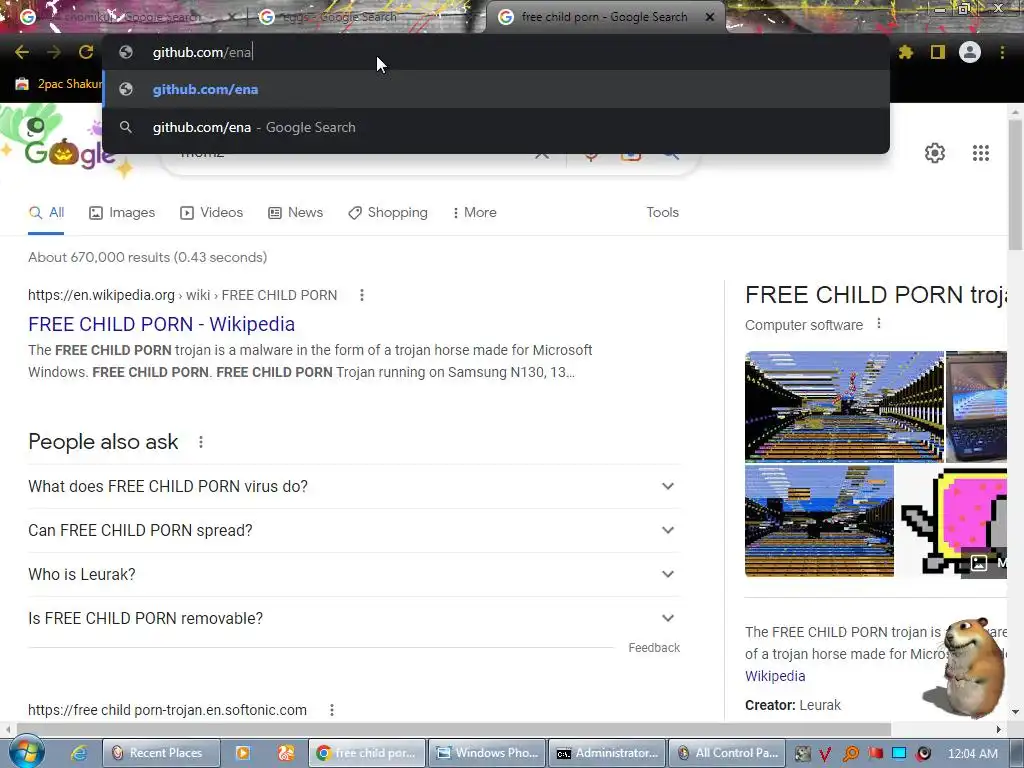Screen dimensions: 1024x768
Task: Reload the current page
Action: (86, 52)
